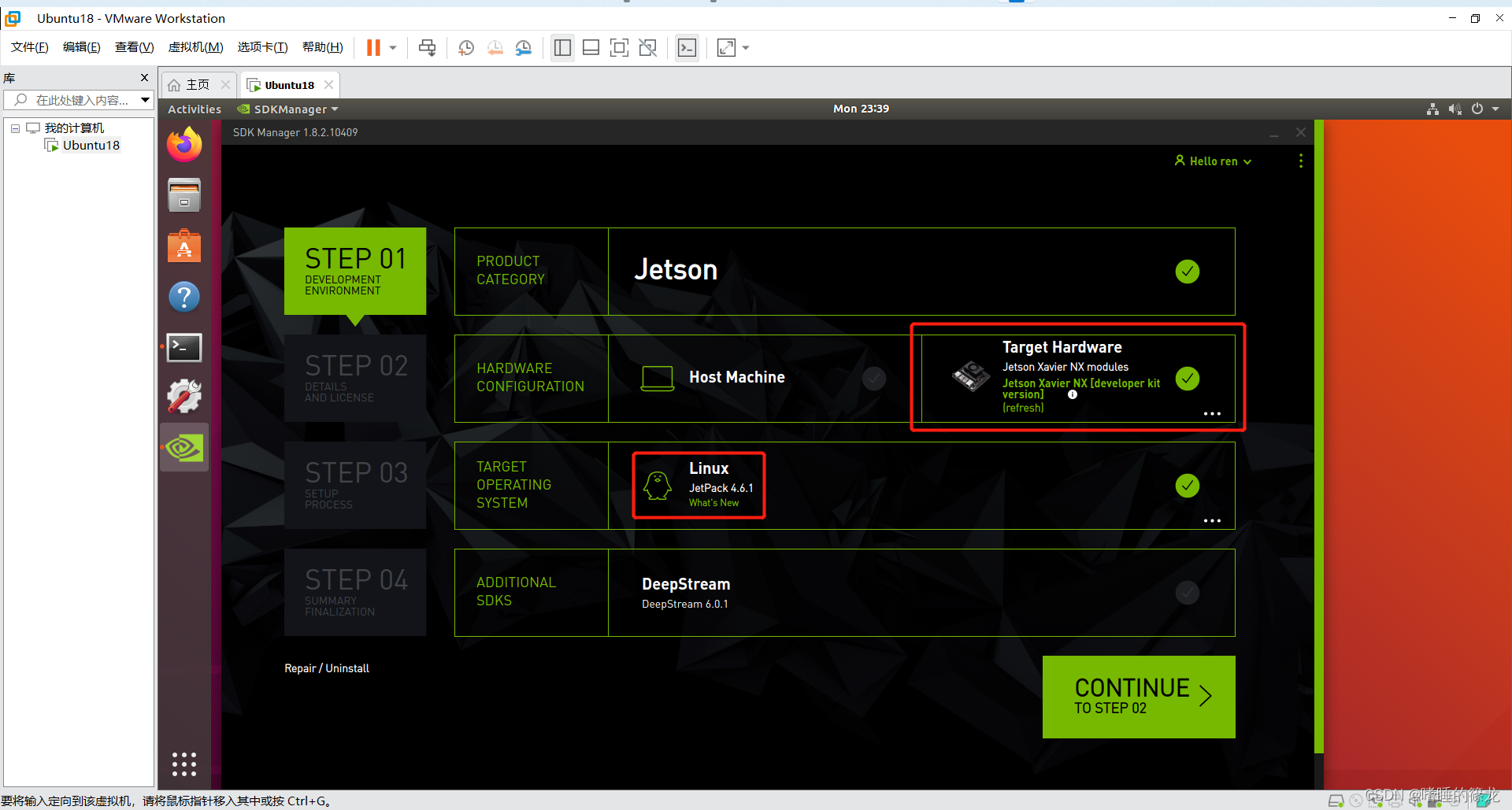The image size is (1512, 810).
Task: Open the 文件(F) menu
Action: [x=30, y=47]
